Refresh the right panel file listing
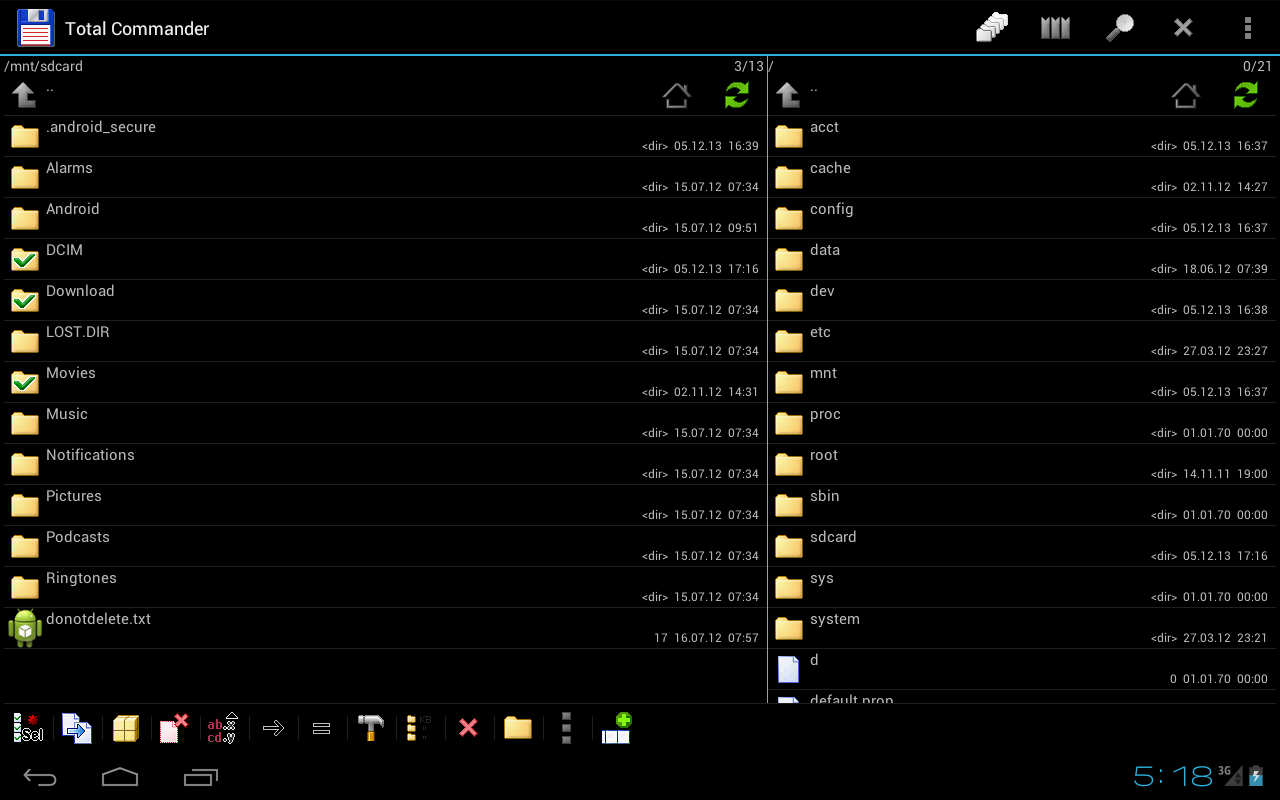 click(1245, 96)
